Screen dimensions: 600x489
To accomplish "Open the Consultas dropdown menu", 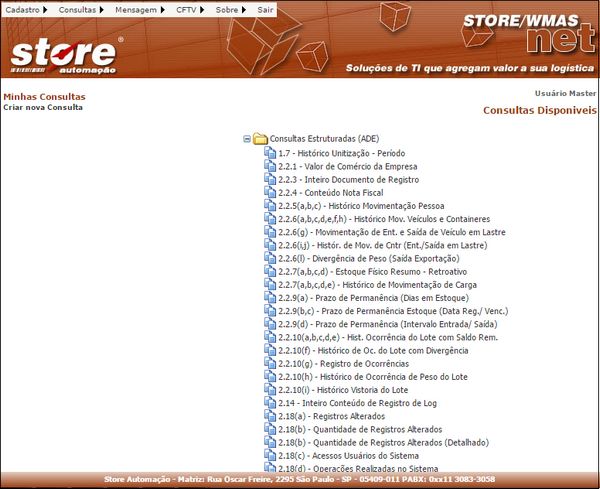I will tap(82, 8).
